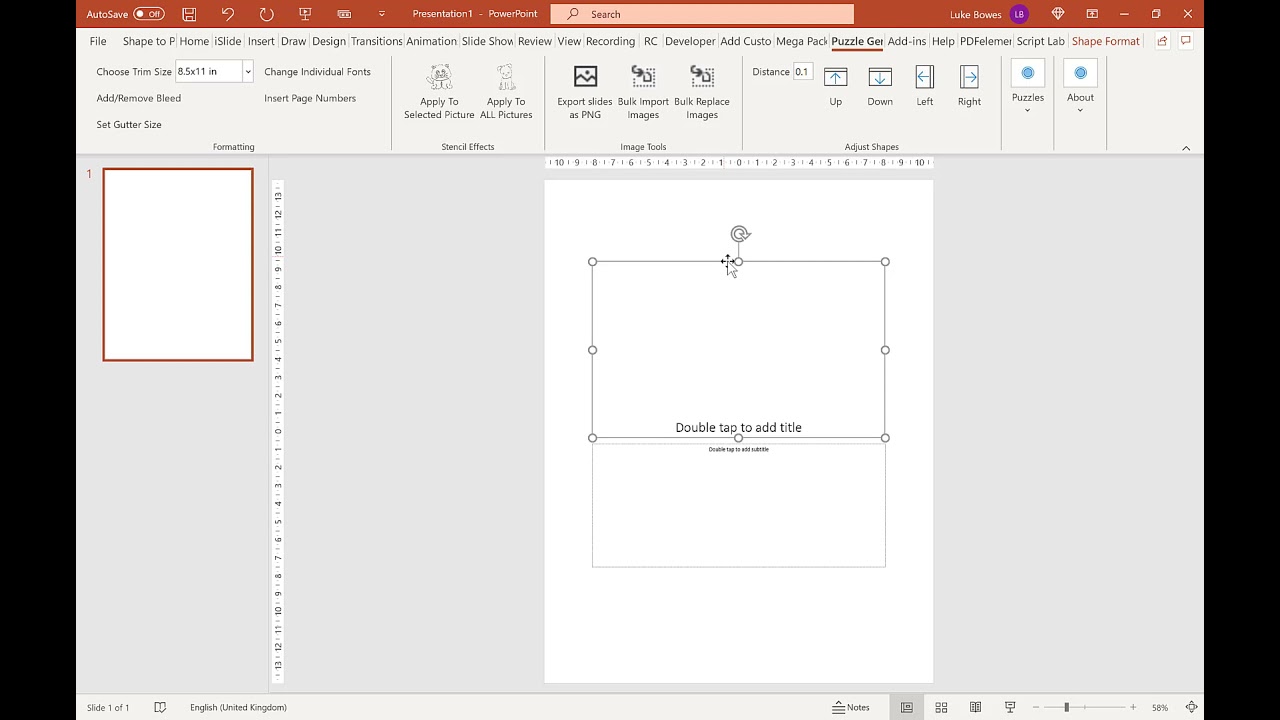Switch to the iSlide tab
This screenshot has width=1280, height=720.
pyautogui.click(x=228, y=41)
